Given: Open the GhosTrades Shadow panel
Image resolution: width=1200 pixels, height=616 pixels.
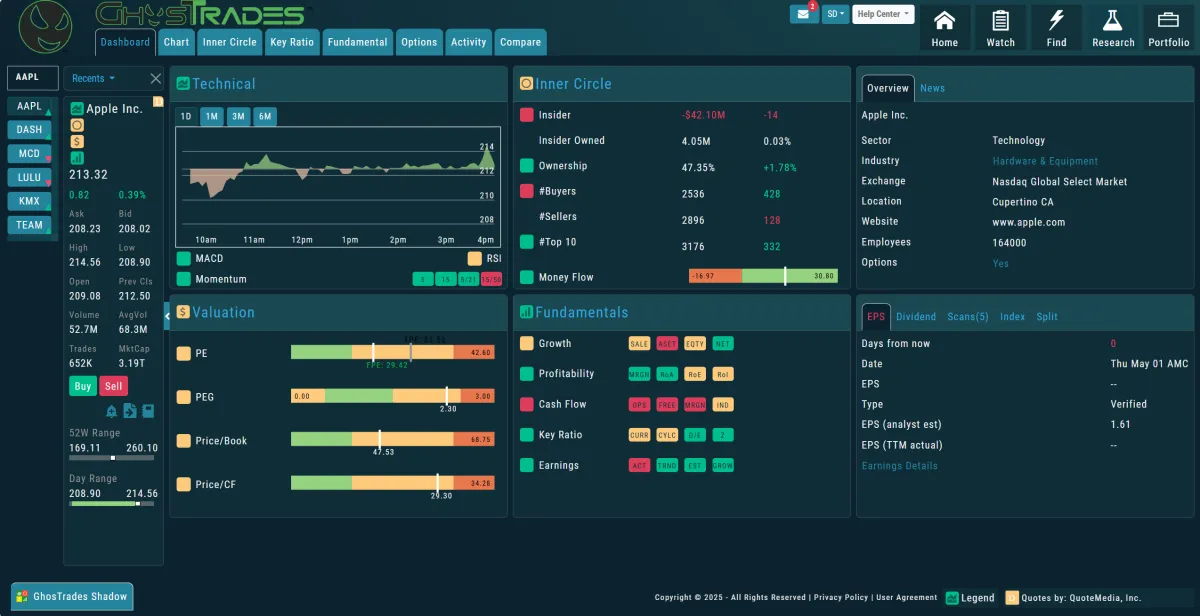Looking at the screenshot, I should (72, 597).
